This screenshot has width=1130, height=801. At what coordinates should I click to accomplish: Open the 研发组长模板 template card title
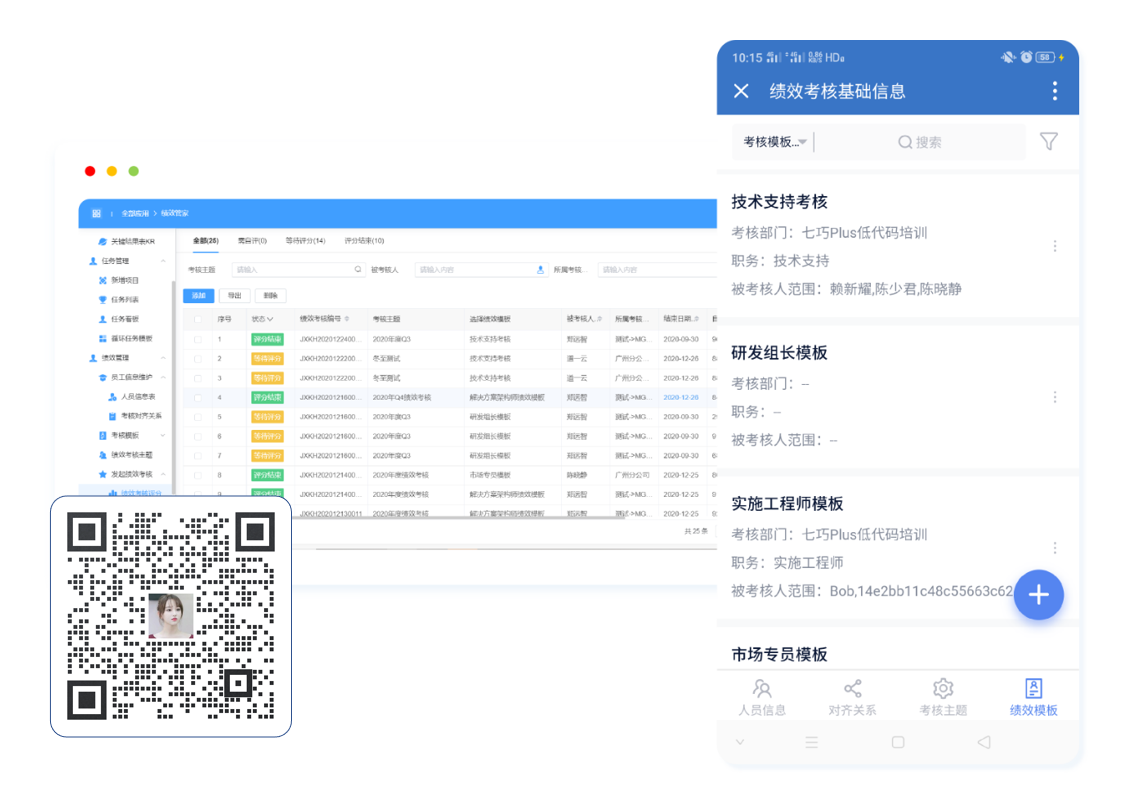coord(779,353)
